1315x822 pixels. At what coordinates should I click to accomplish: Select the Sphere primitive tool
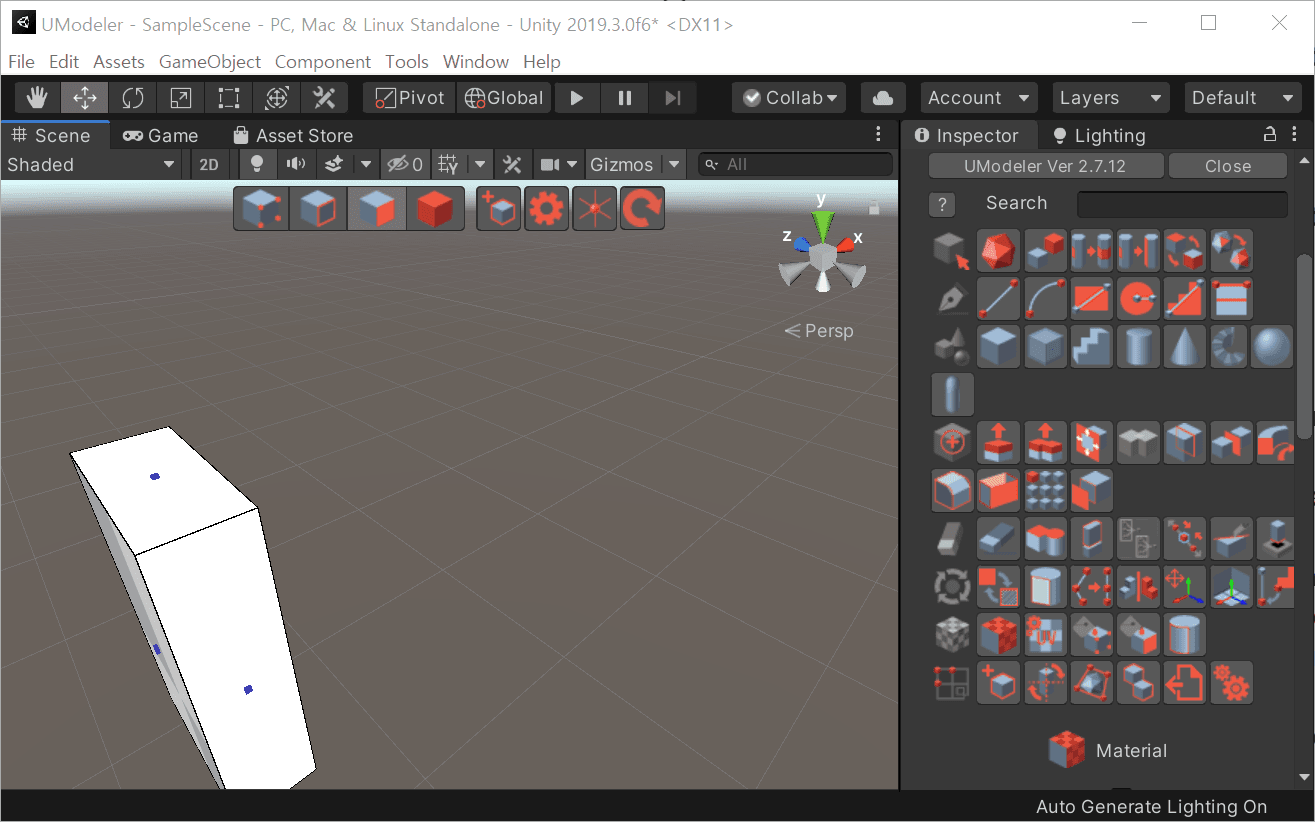click(1272, 346)
